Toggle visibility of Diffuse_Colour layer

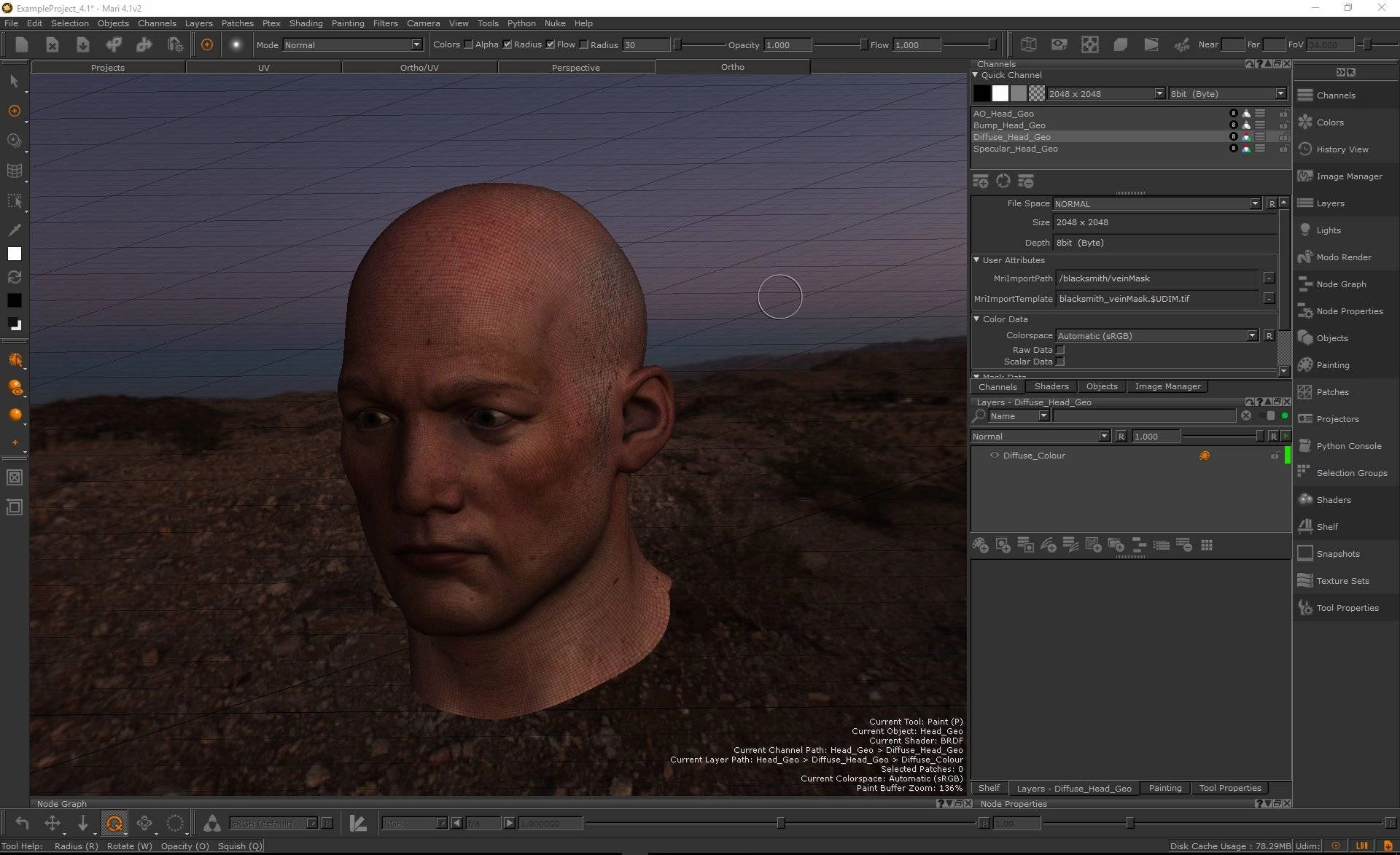tap(994, 456)
